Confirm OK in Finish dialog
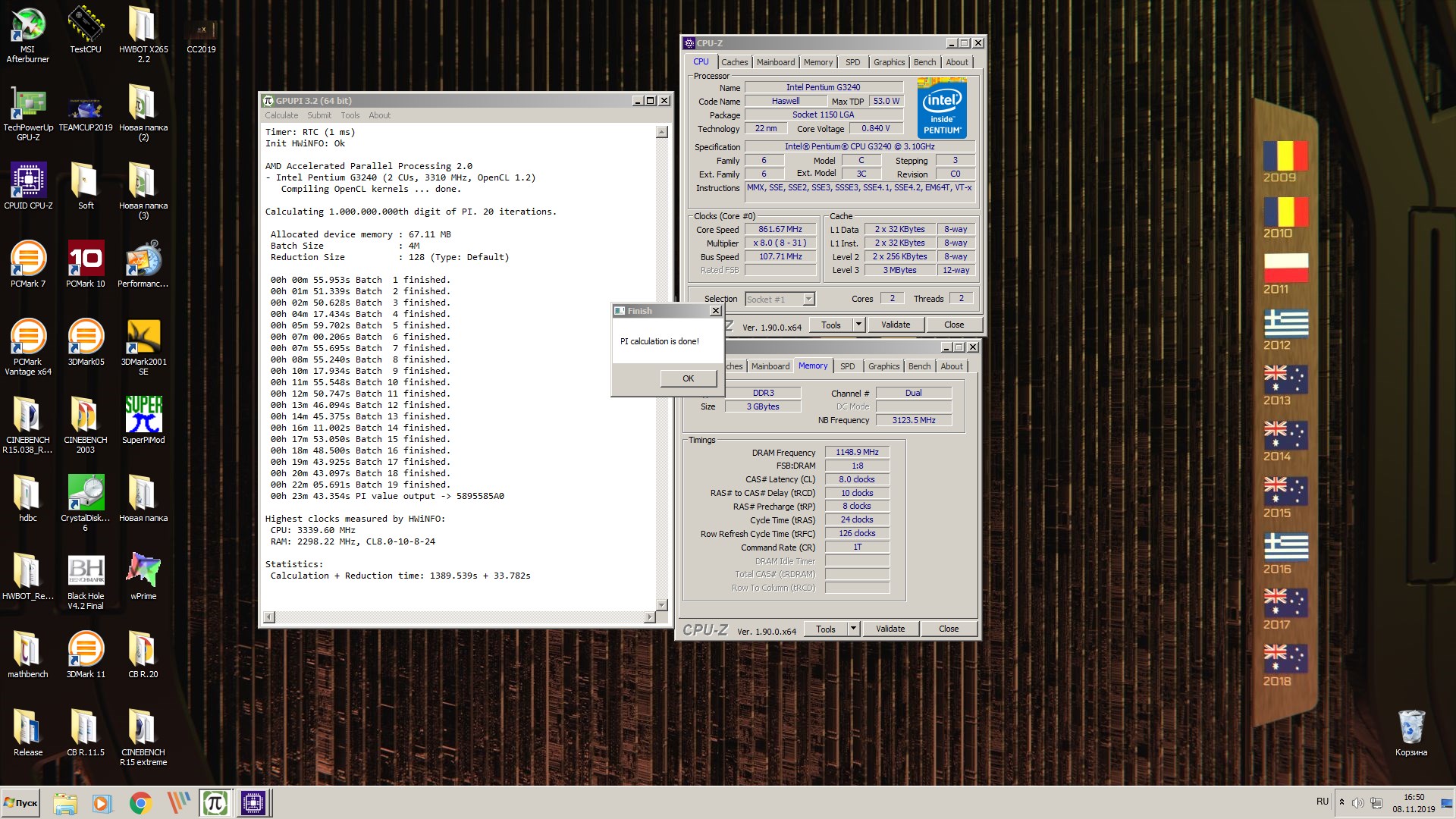Viewport: 1456px width, 819px height. [x=688, y=378]
